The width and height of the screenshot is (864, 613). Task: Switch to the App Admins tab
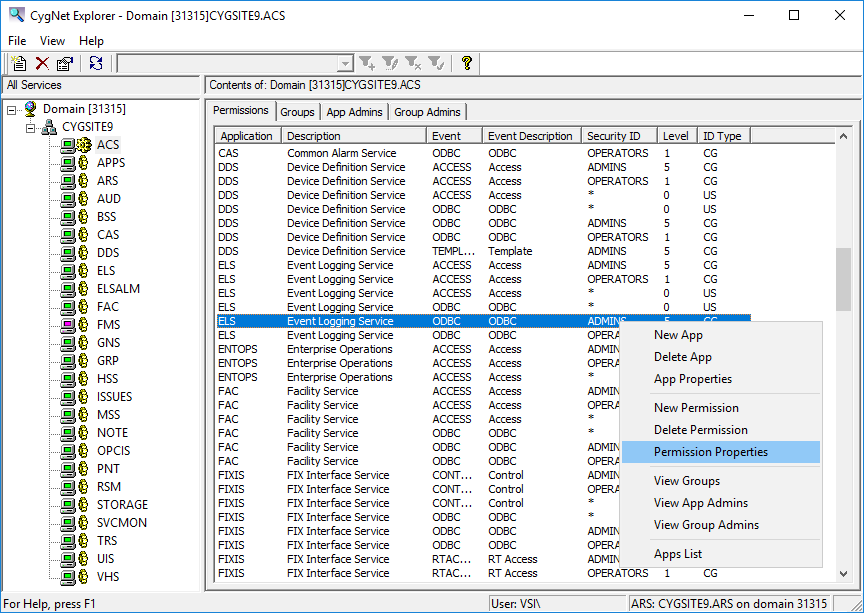354,112
